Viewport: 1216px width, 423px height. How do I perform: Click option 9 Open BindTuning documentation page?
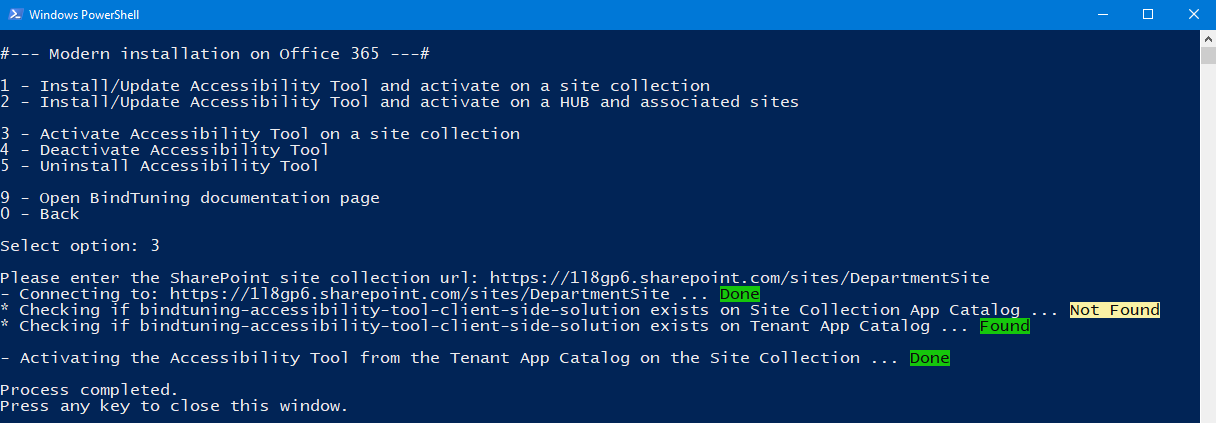point(190,198)
